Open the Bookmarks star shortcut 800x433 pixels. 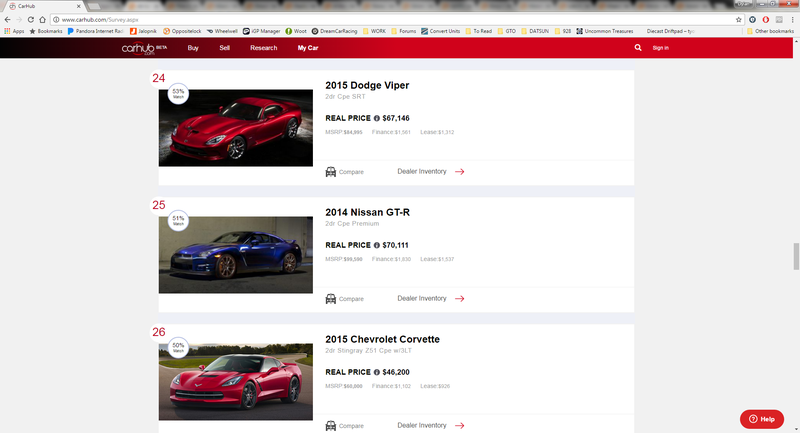tap(46, 31)
